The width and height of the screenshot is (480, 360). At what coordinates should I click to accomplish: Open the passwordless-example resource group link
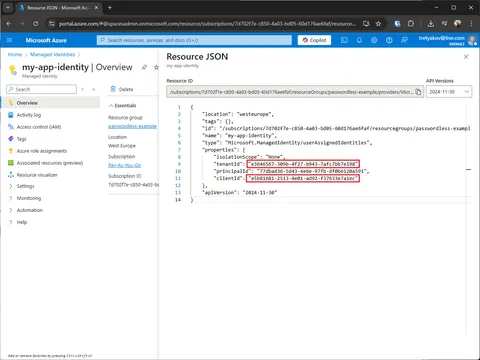[132, 126]
